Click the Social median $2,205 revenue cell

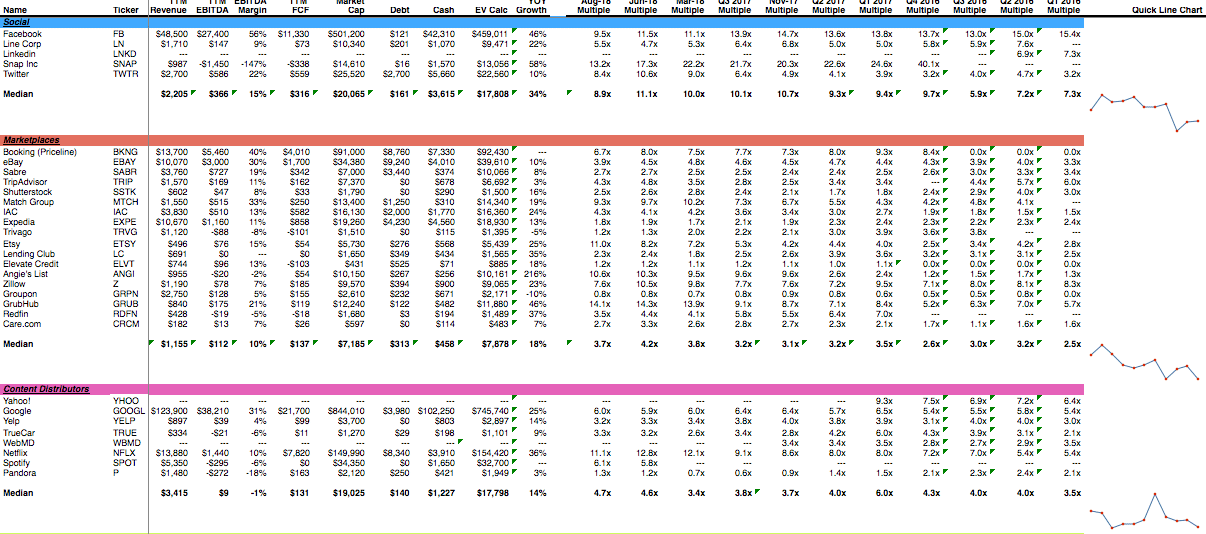(173, 93)
